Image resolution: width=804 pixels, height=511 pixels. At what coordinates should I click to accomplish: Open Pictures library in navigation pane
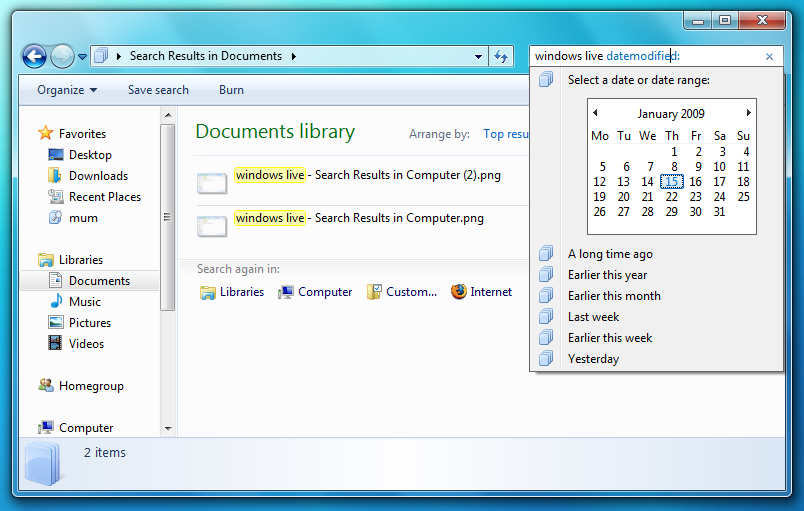(89, 323)
